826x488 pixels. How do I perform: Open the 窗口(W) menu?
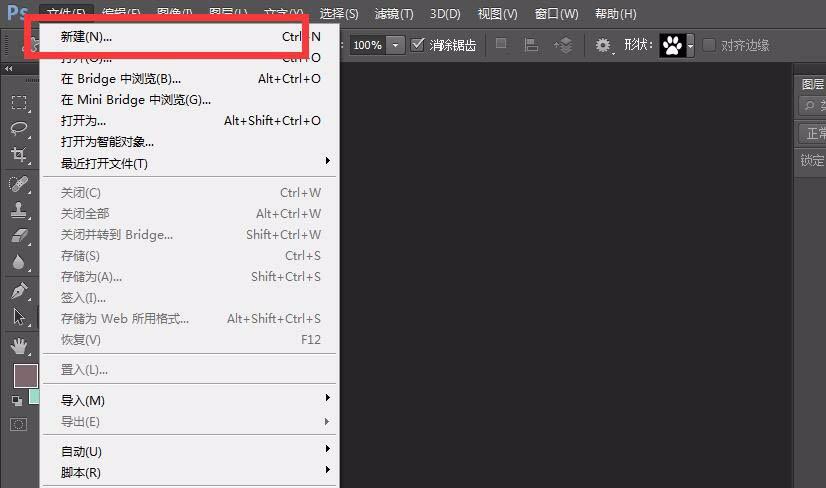[x=556, y=14]
